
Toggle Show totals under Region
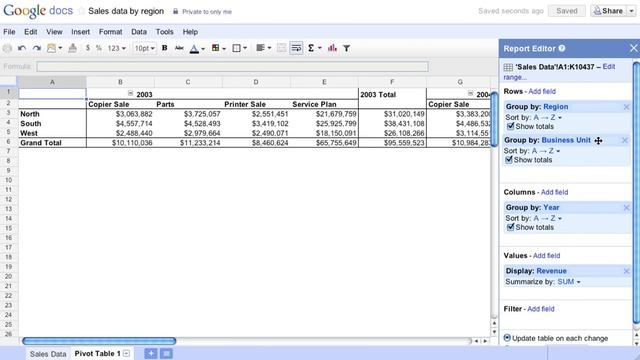(x=510, y=126)
